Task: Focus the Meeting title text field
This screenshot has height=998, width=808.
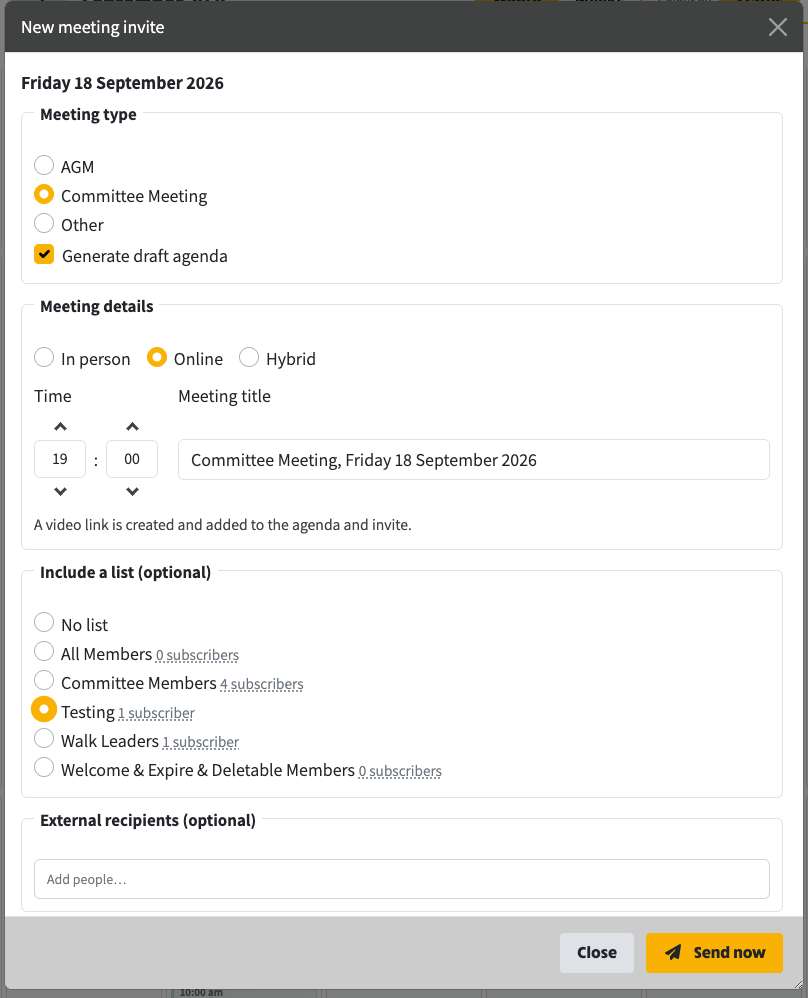Action: [474, 460]
